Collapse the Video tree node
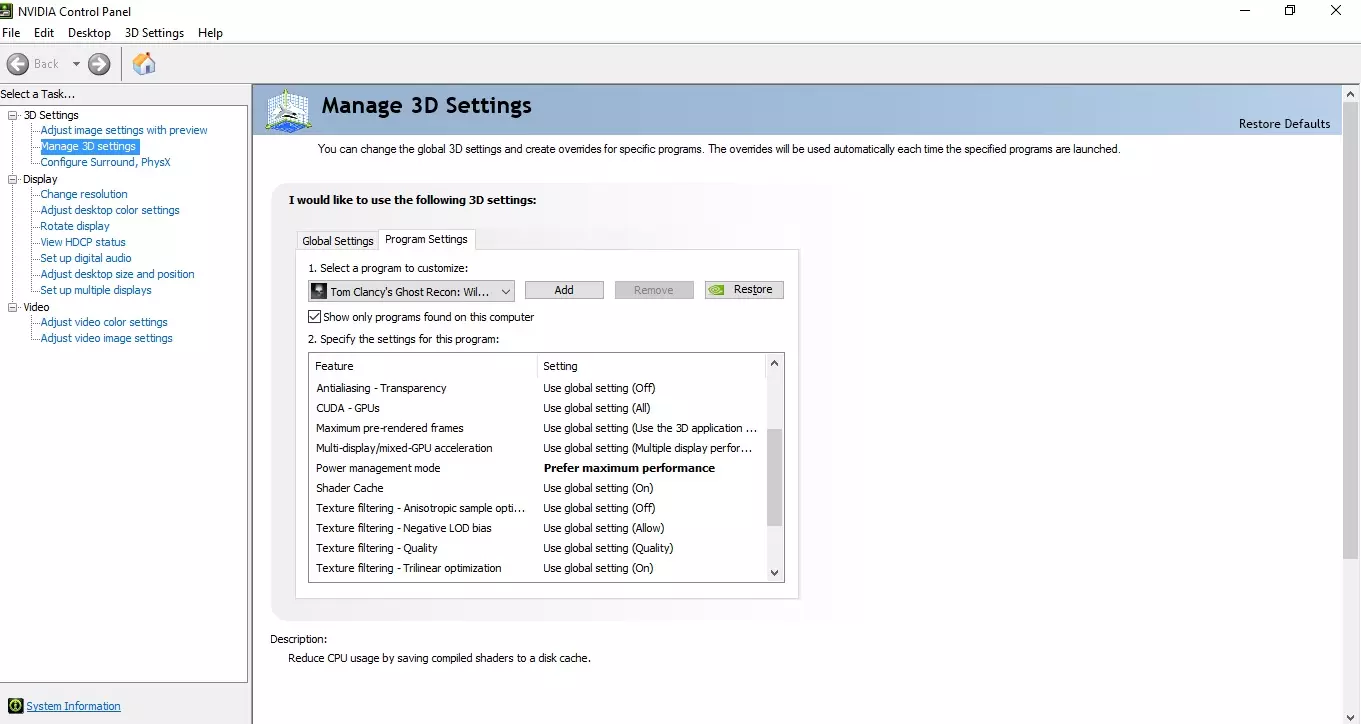The height and width of the screenshot is (724, 1361). [13, 307]
